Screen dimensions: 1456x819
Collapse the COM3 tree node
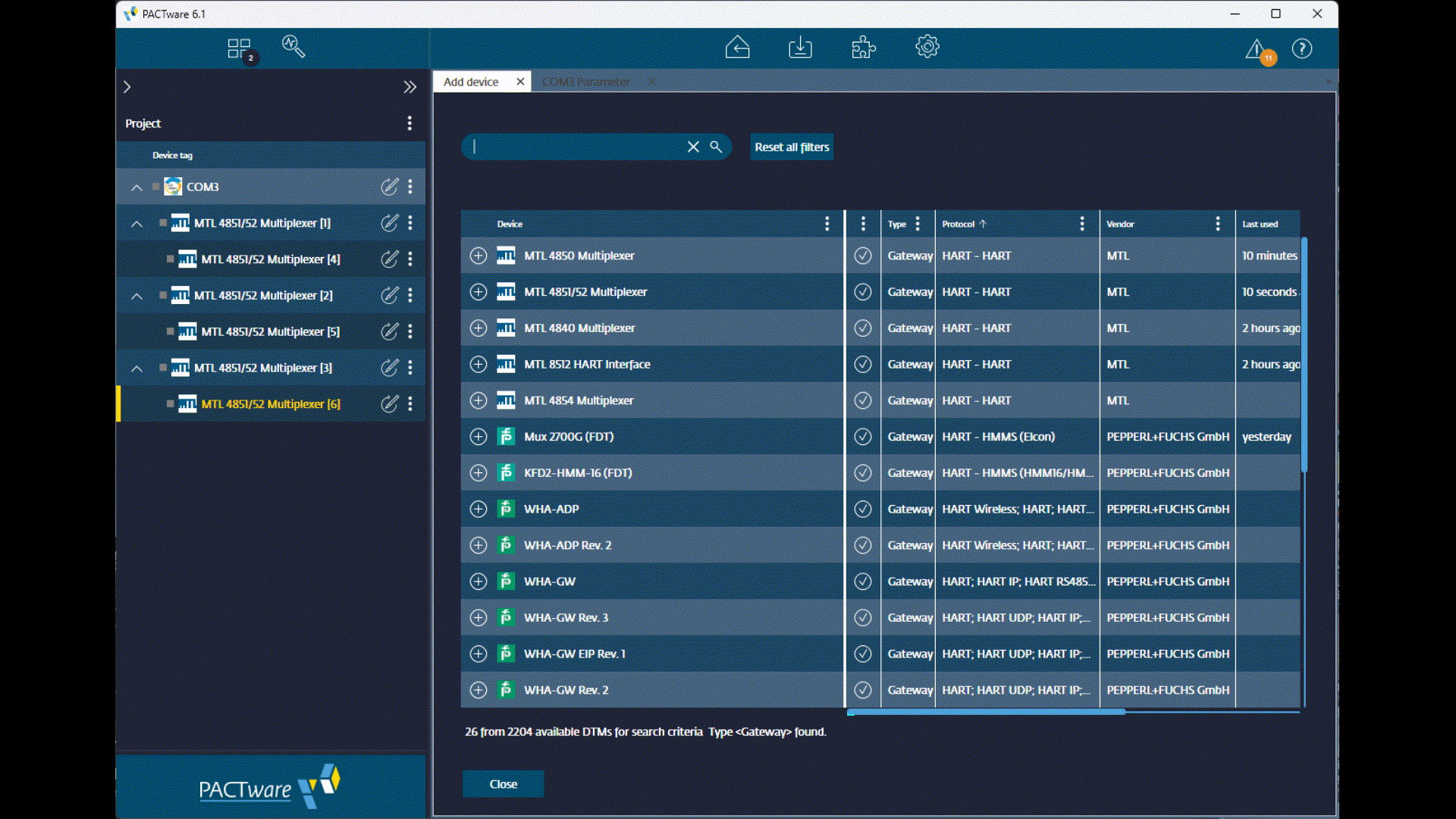click(x=136, y=187)
